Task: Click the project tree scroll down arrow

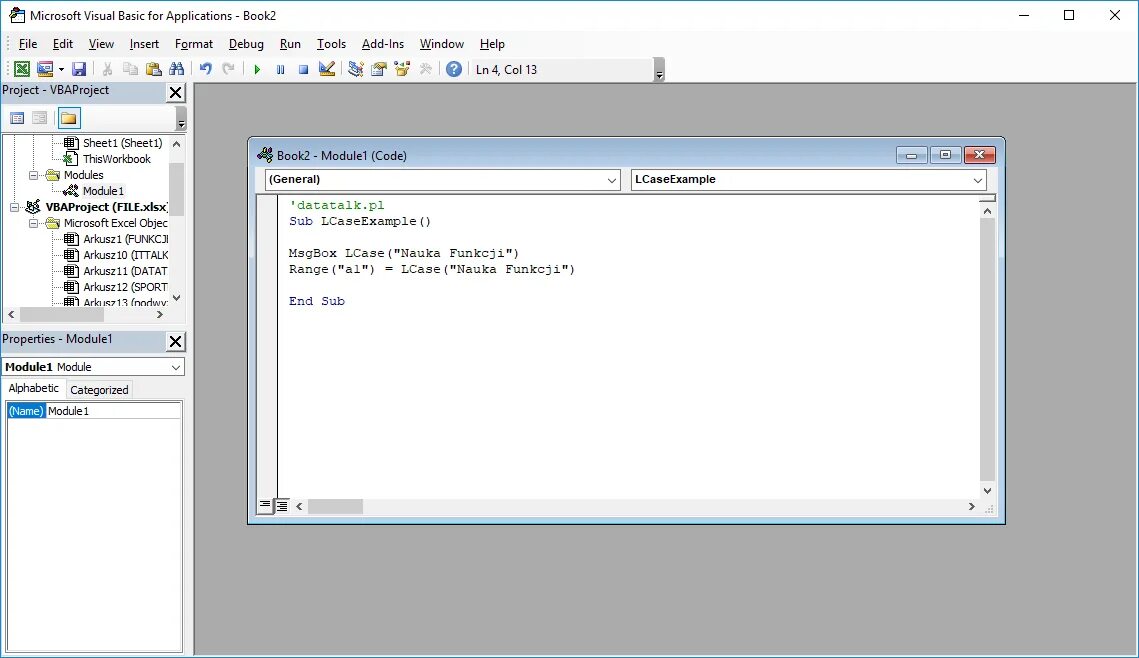Action: click(x=177, y=298)
